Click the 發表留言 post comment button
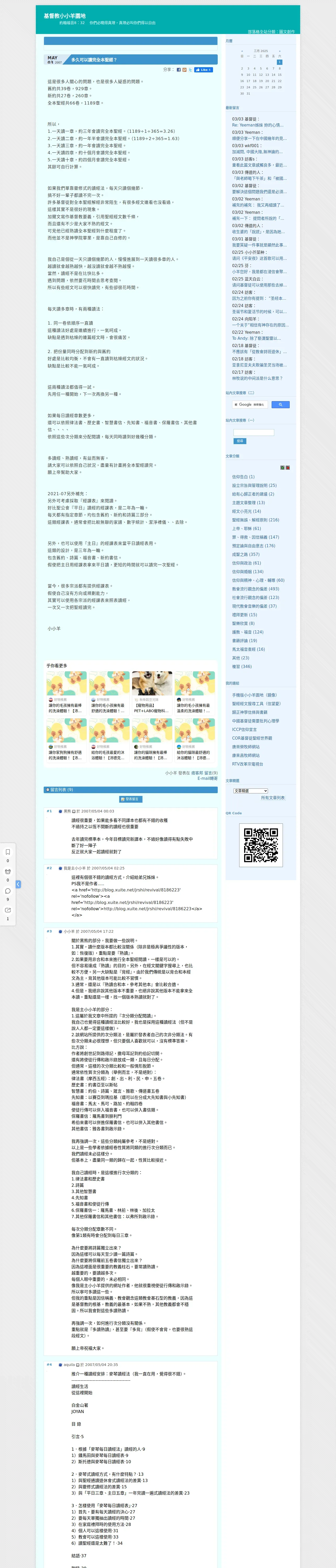This screenshot has width=336, height=1568. click(x=131, y=799)
